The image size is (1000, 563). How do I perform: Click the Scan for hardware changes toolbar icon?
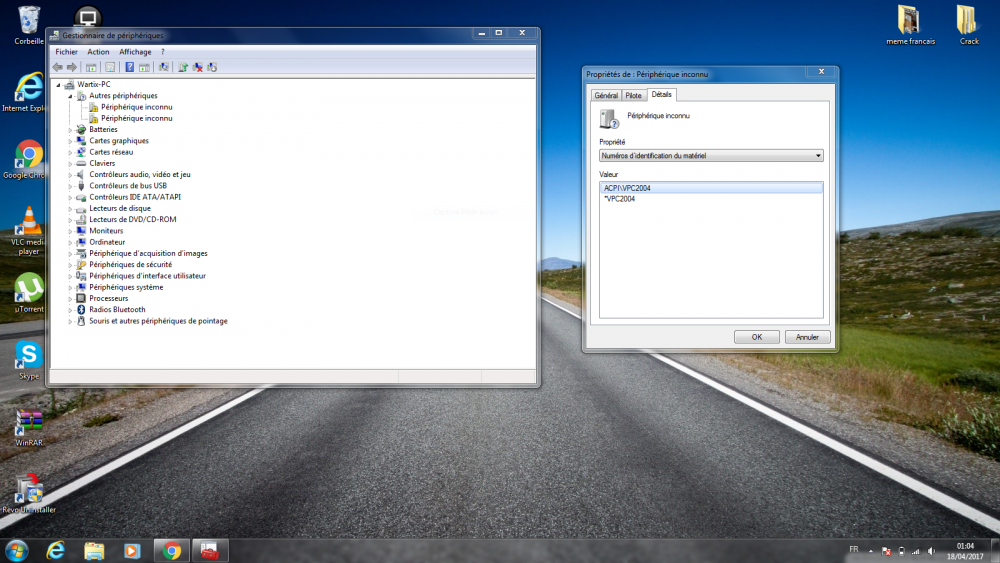pyautogui.click(x=164, y=67)
